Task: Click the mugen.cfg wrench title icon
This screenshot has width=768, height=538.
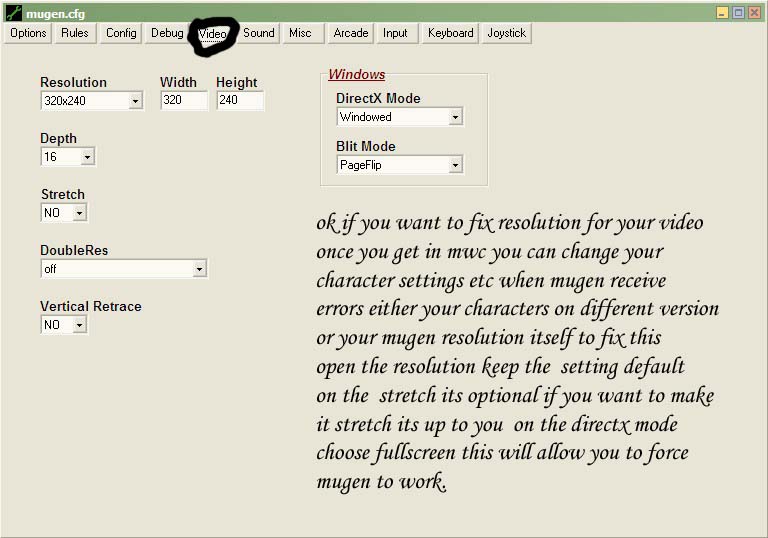Action: pos(14,13)
